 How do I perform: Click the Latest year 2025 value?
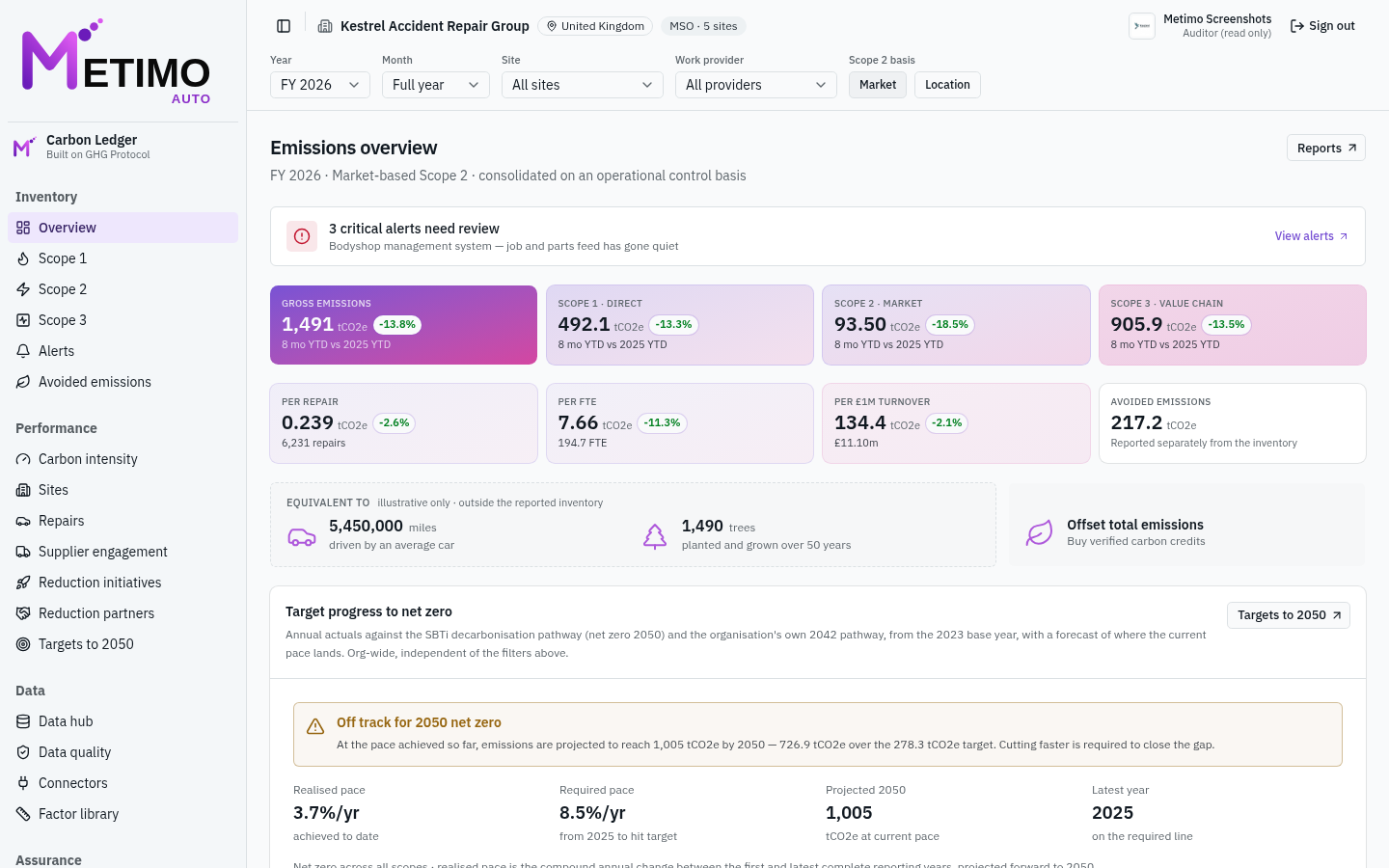(x=1112, y=813)
